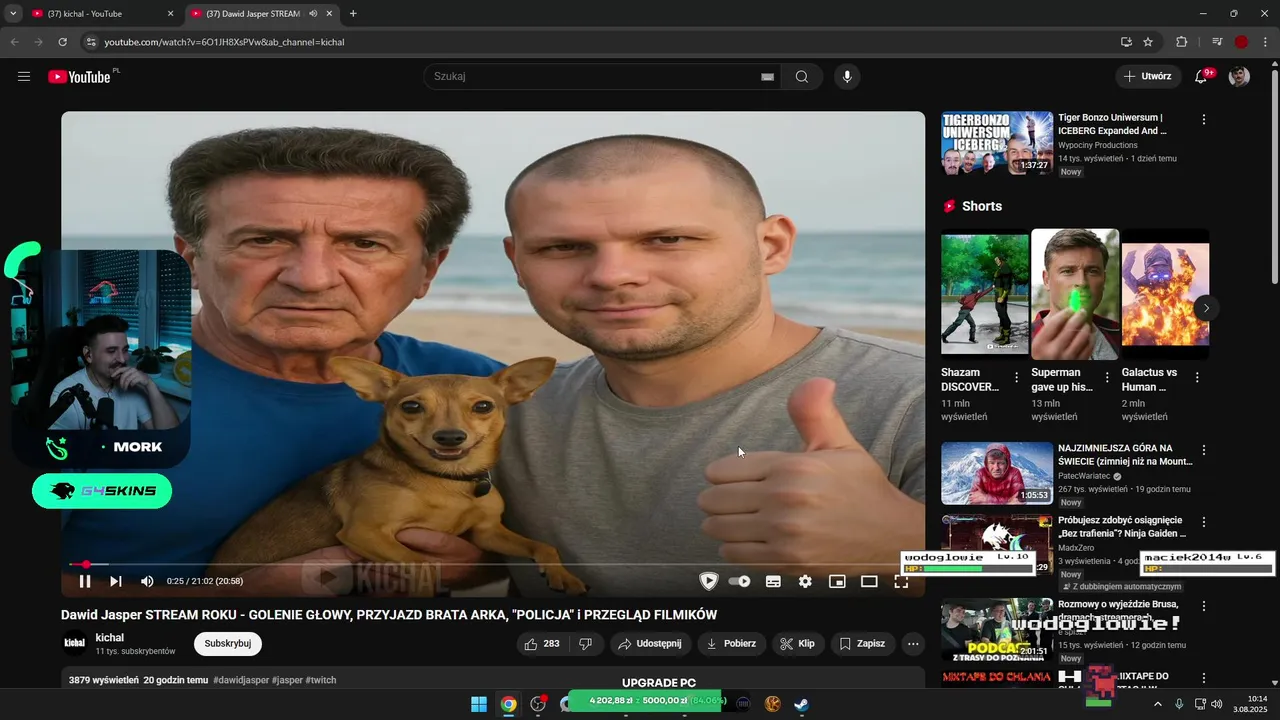
Task: Open the on-screen keyboard in search box
Action: 767,77
